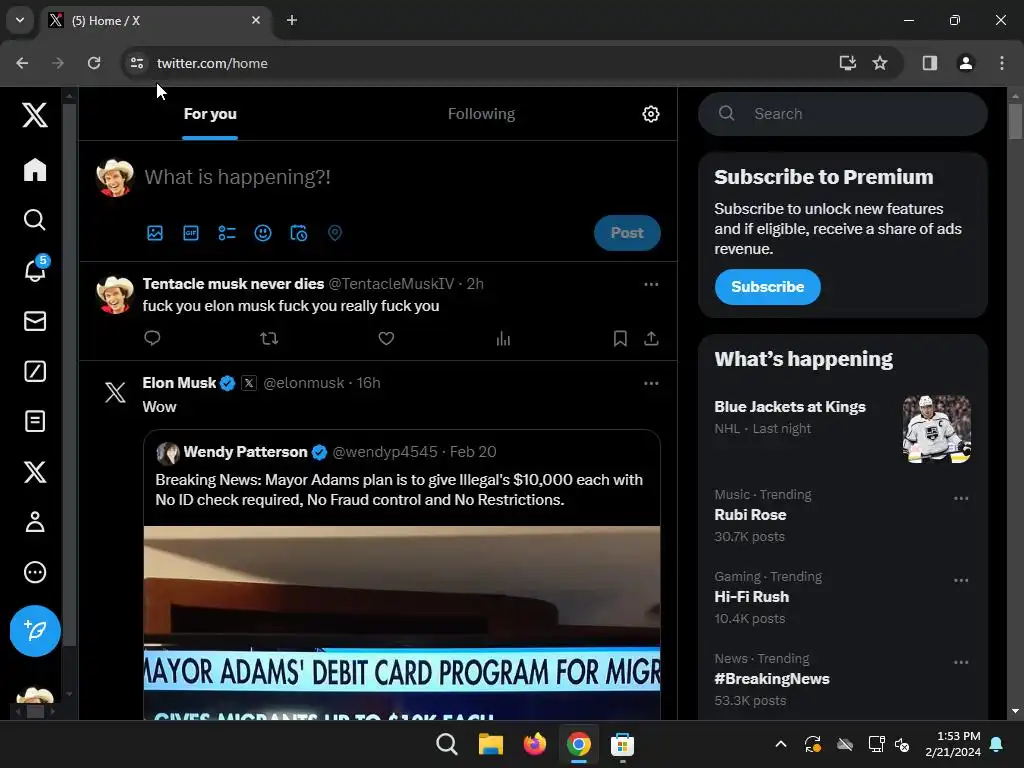The width and height of the screenshot is (1024, 768).
Task: Open Lists icon in sidebar
Action: point(35,421)
